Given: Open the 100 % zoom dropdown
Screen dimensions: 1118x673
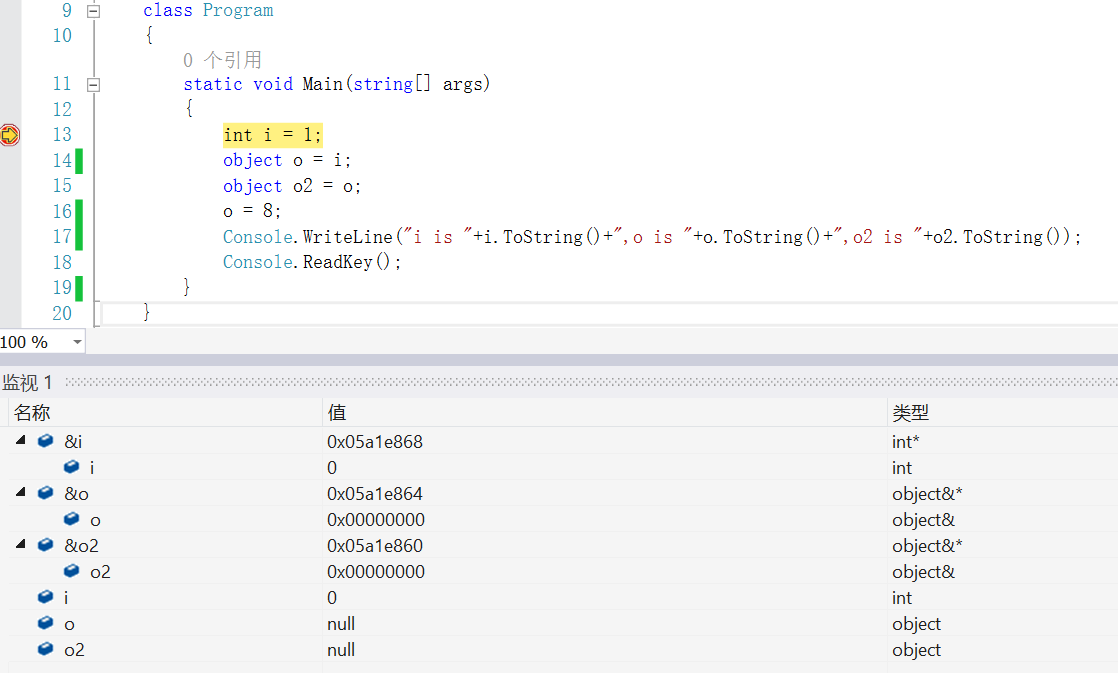Looking at the screenshot, I should 77,342.
